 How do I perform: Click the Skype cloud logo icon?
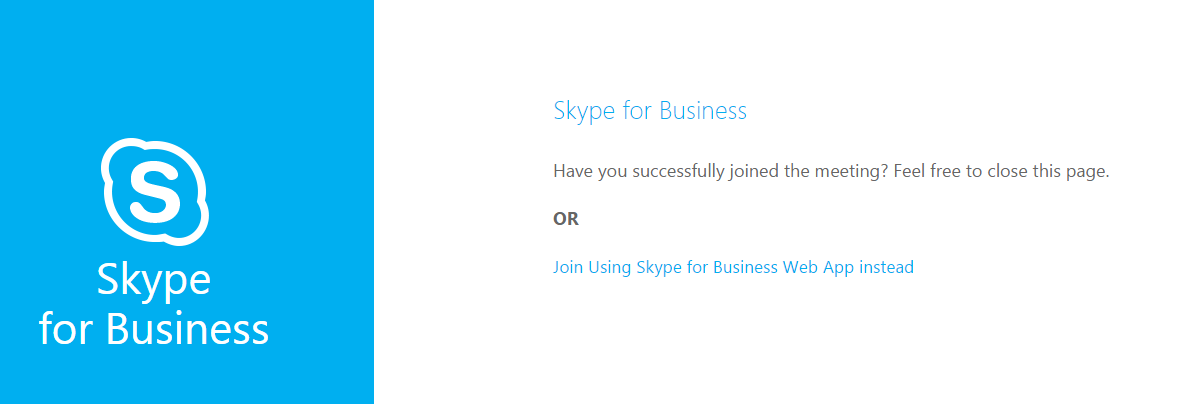click(x=155, y=191)
